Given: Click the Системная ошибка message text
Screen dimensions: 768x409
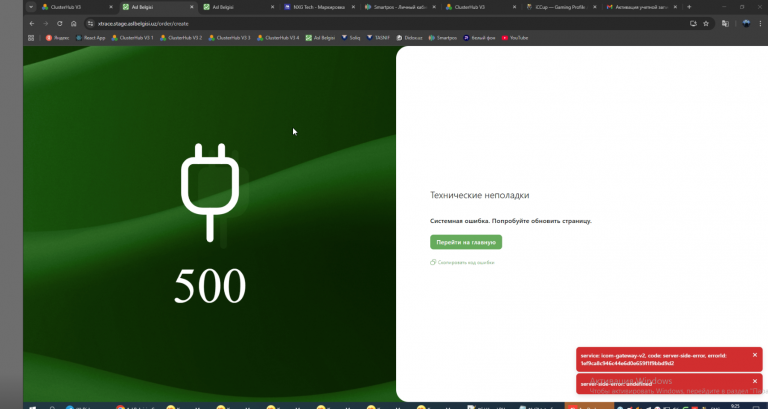Looking at the screenshot, I should 511,221.
